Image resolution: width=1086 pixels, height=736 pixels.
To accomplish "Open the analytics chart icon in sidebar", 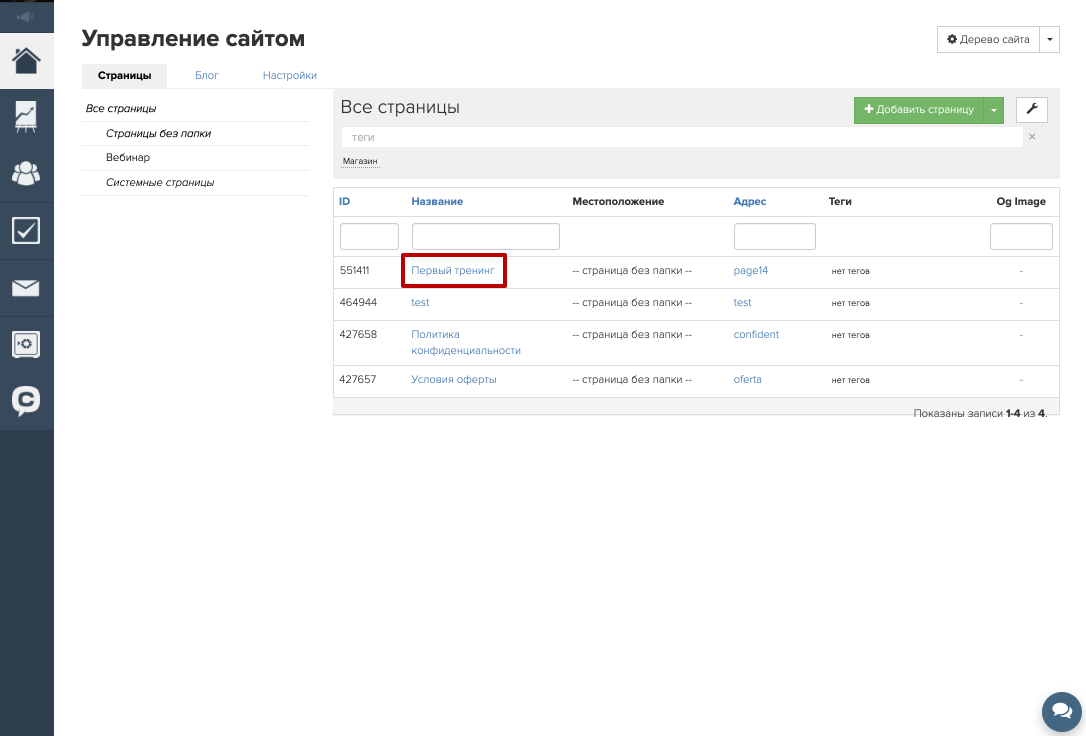I will [x=26, y=116].
